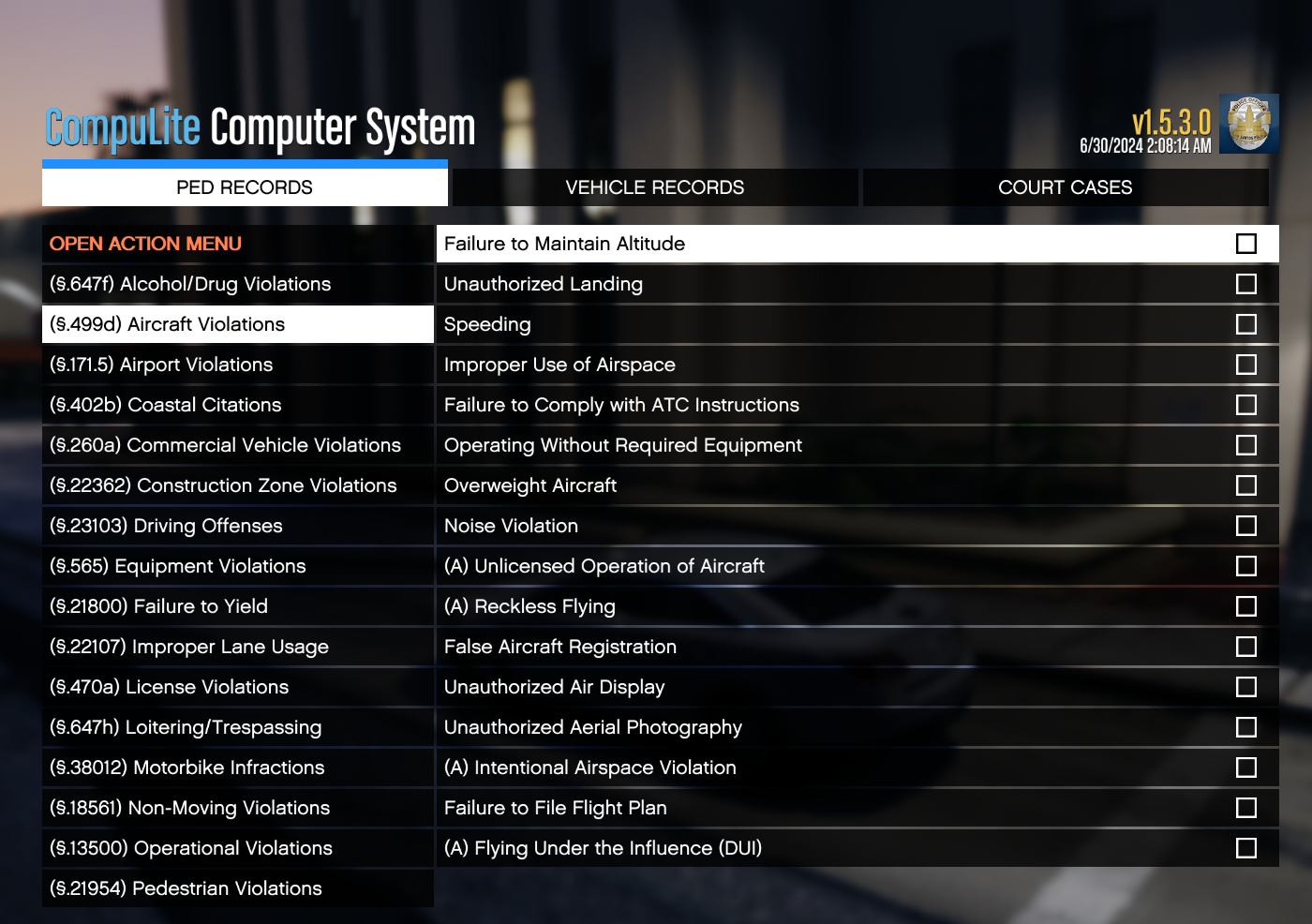The height and width of the screenshot is (924, 1312).
Task: Choose Commercial Vehicle Violations from list
Action: (225, 445)
